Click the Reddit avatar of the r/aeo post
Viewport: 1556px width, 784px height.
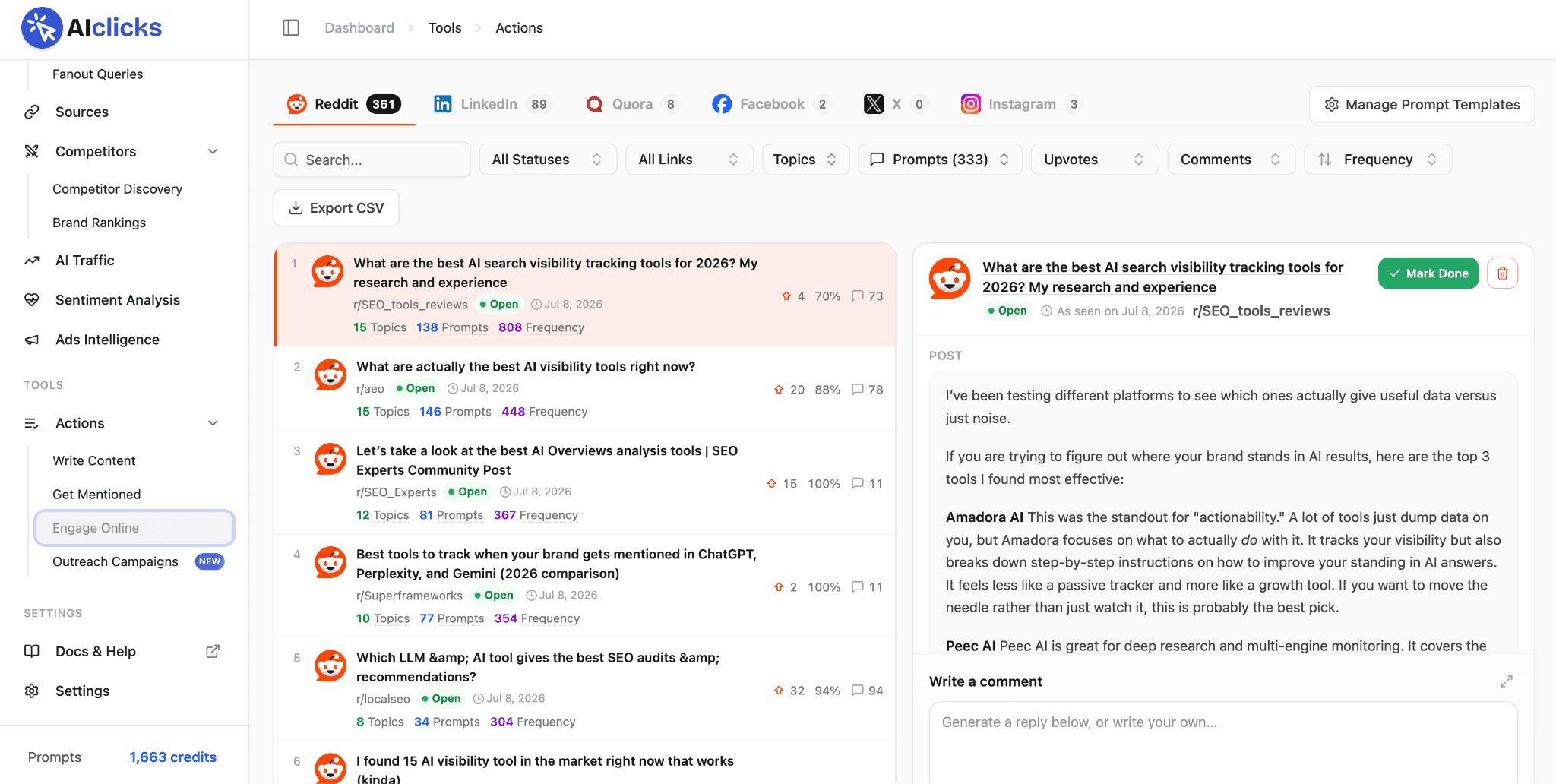tap(330, 375)
